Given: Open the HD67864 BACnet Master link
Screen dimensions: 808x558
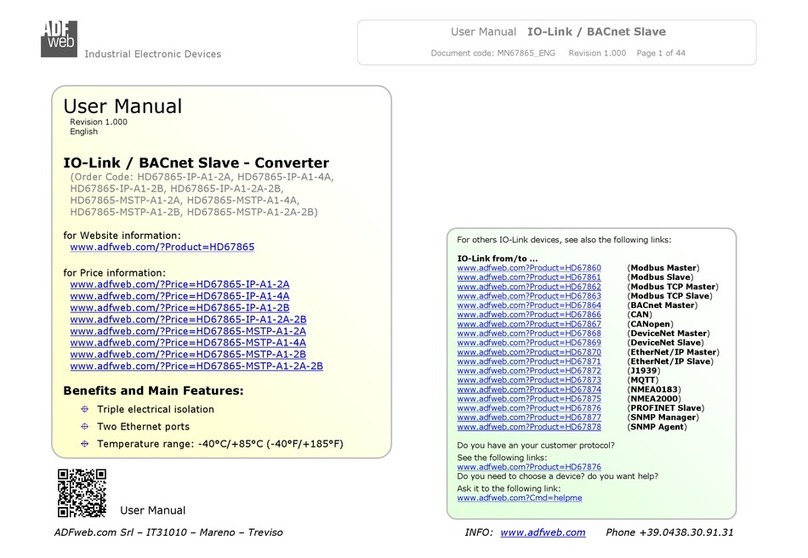Looking at the screenshot, I should (x=529, y=305).
